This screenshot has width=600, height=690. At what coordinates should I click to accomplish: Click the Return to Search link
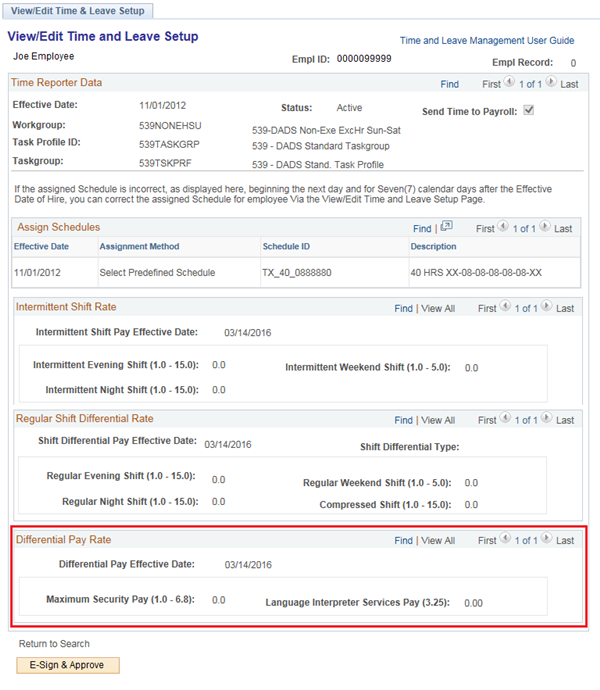[54, 644]
